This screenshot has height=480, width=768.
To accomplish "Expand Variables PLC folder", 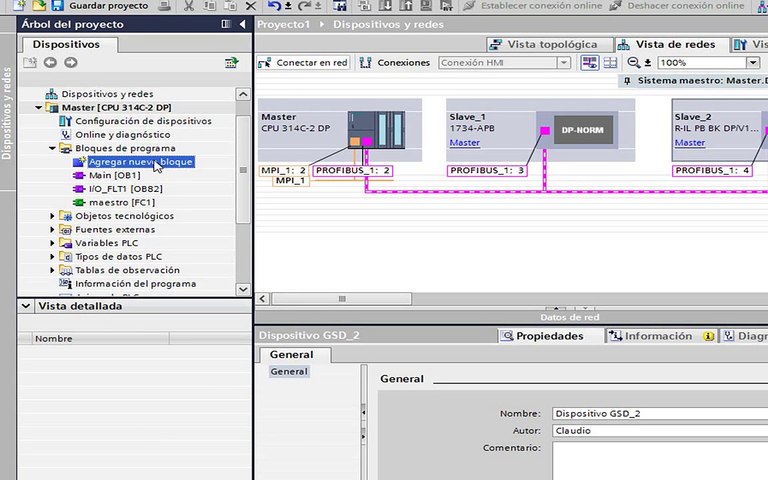I will (x=52, y=243).
